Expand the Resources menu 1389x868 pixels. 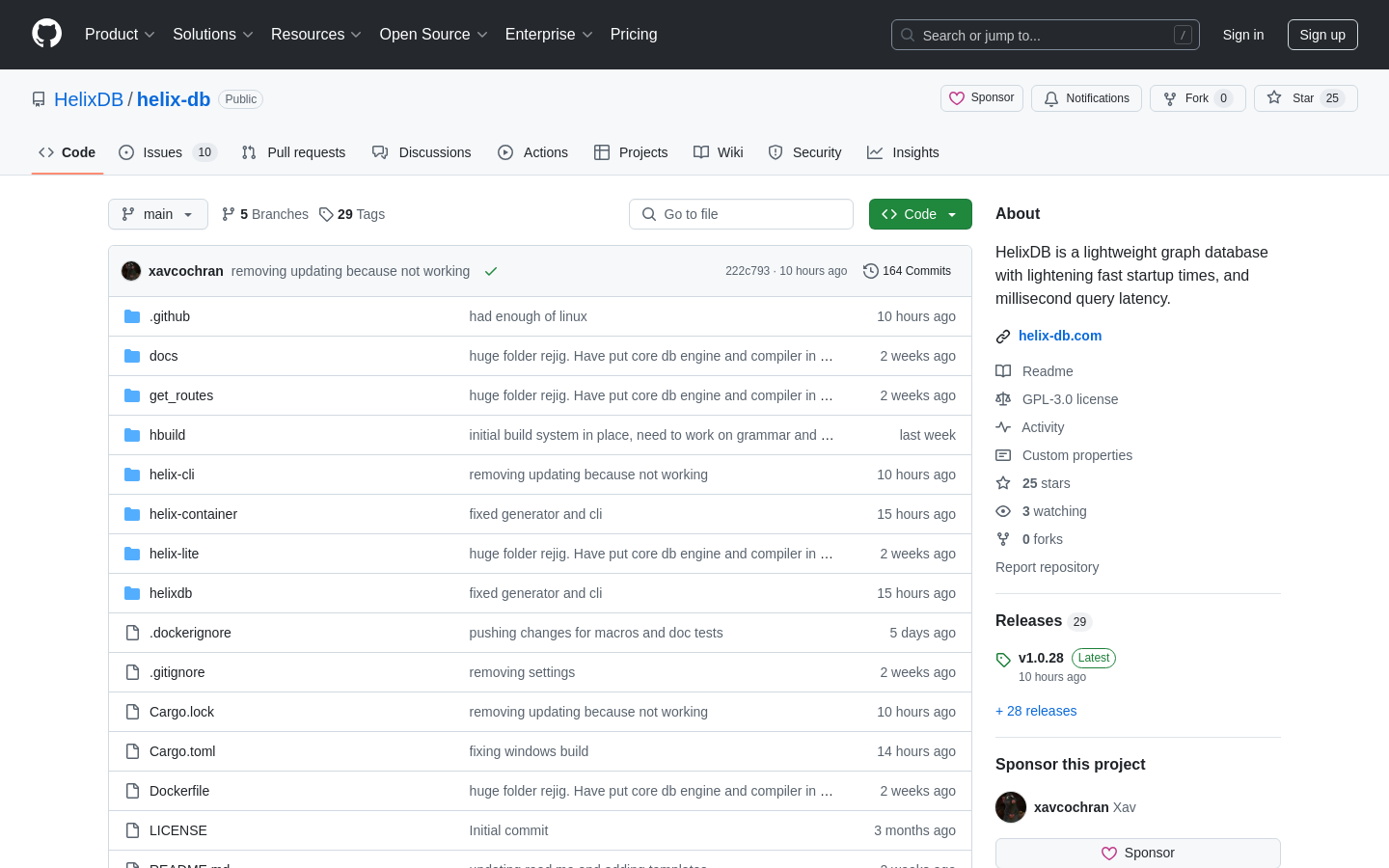click(316, 35)
